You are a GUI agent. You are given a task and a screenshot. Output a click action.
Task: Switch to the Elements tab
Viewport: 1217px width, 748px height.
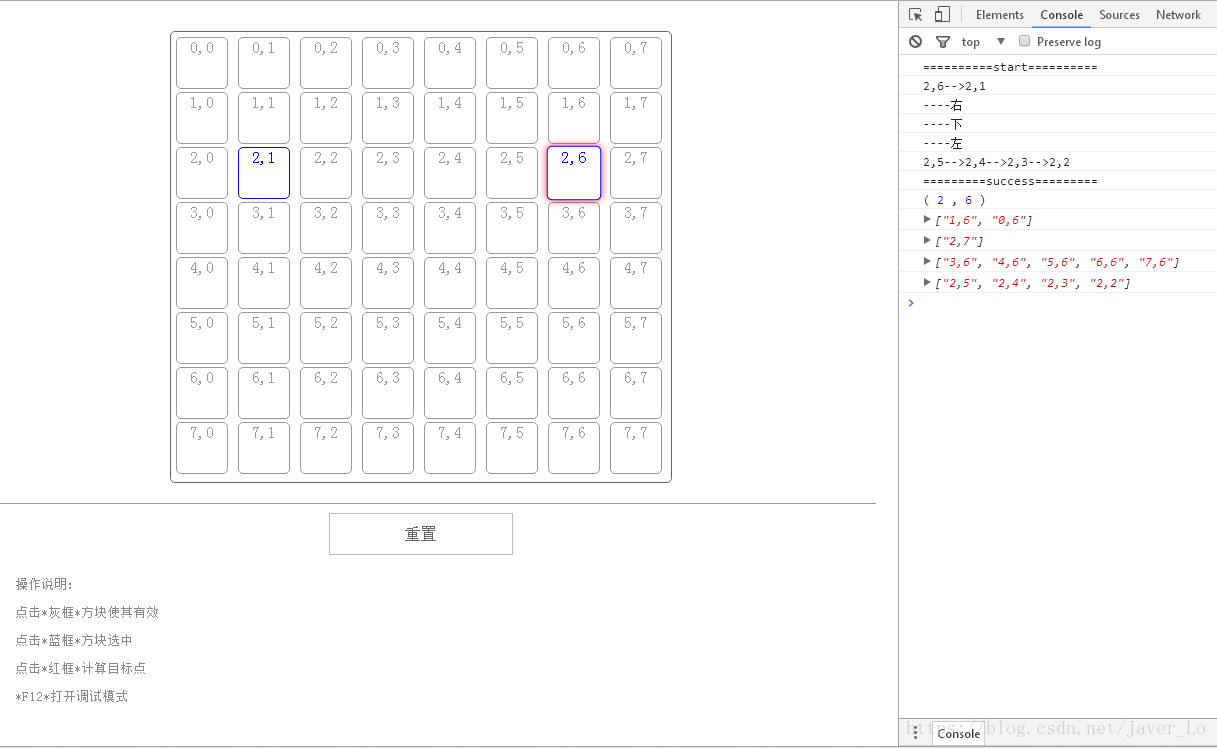1000,15
